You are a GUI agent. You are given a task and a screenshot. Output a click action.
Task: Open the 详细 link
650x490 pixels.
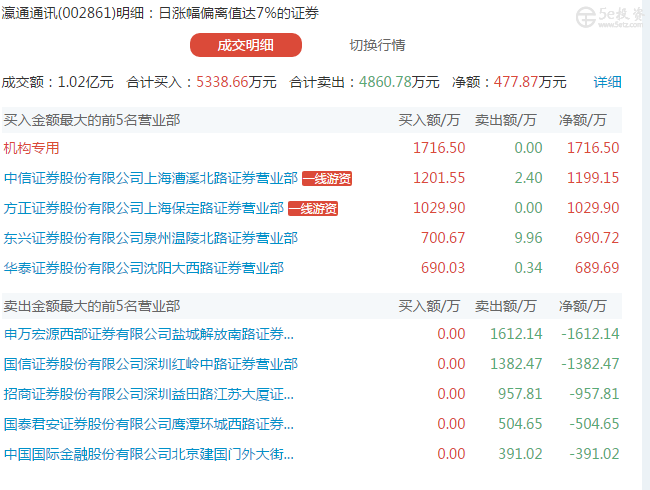(x=607, y=82)
